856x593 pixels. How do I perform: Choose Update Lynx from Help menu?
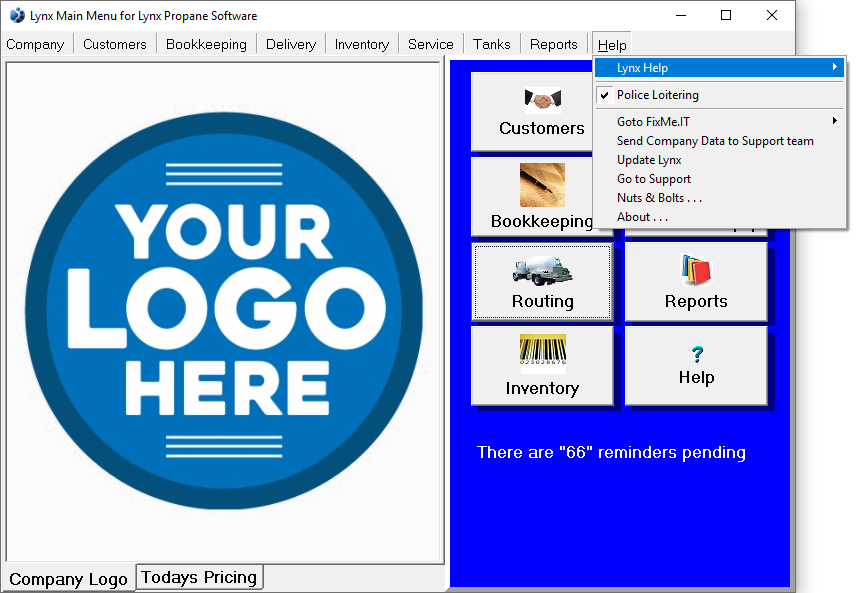[649, 160]
